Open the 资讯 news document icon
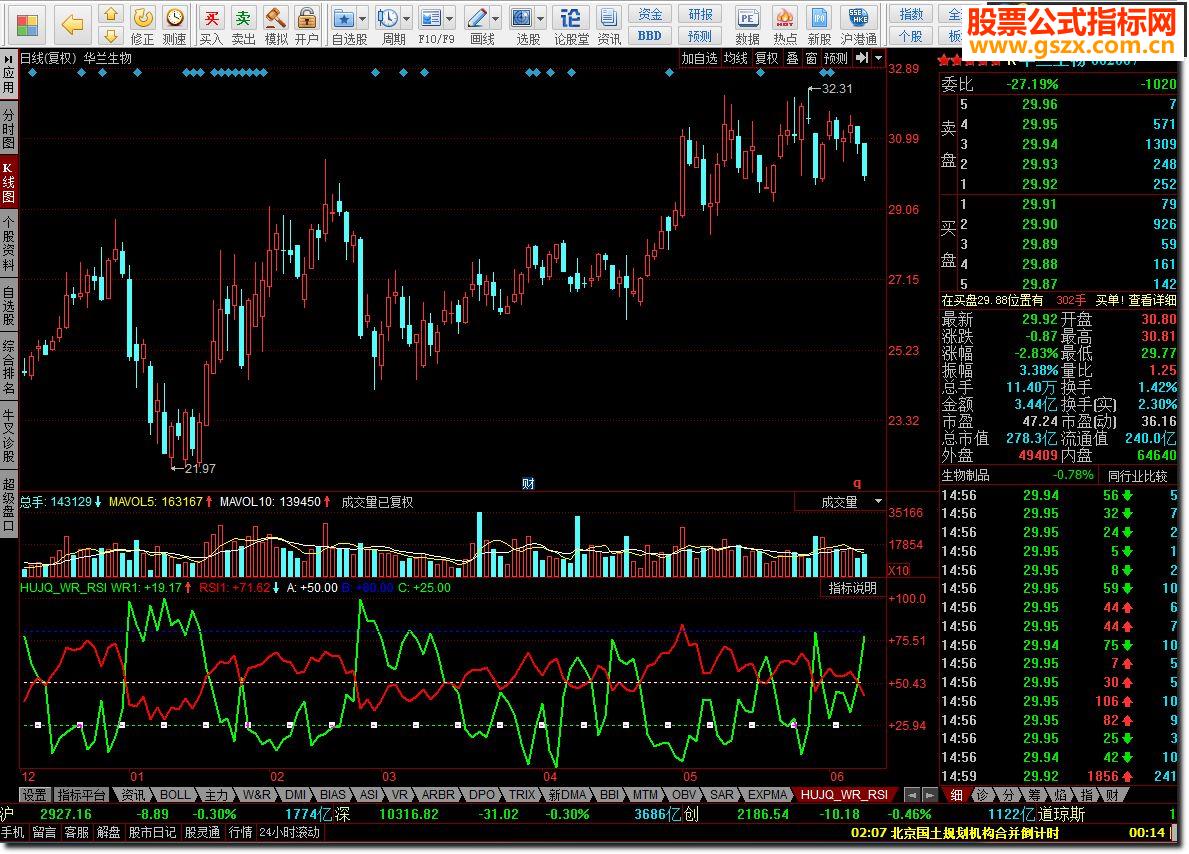 tap(609, 25)
